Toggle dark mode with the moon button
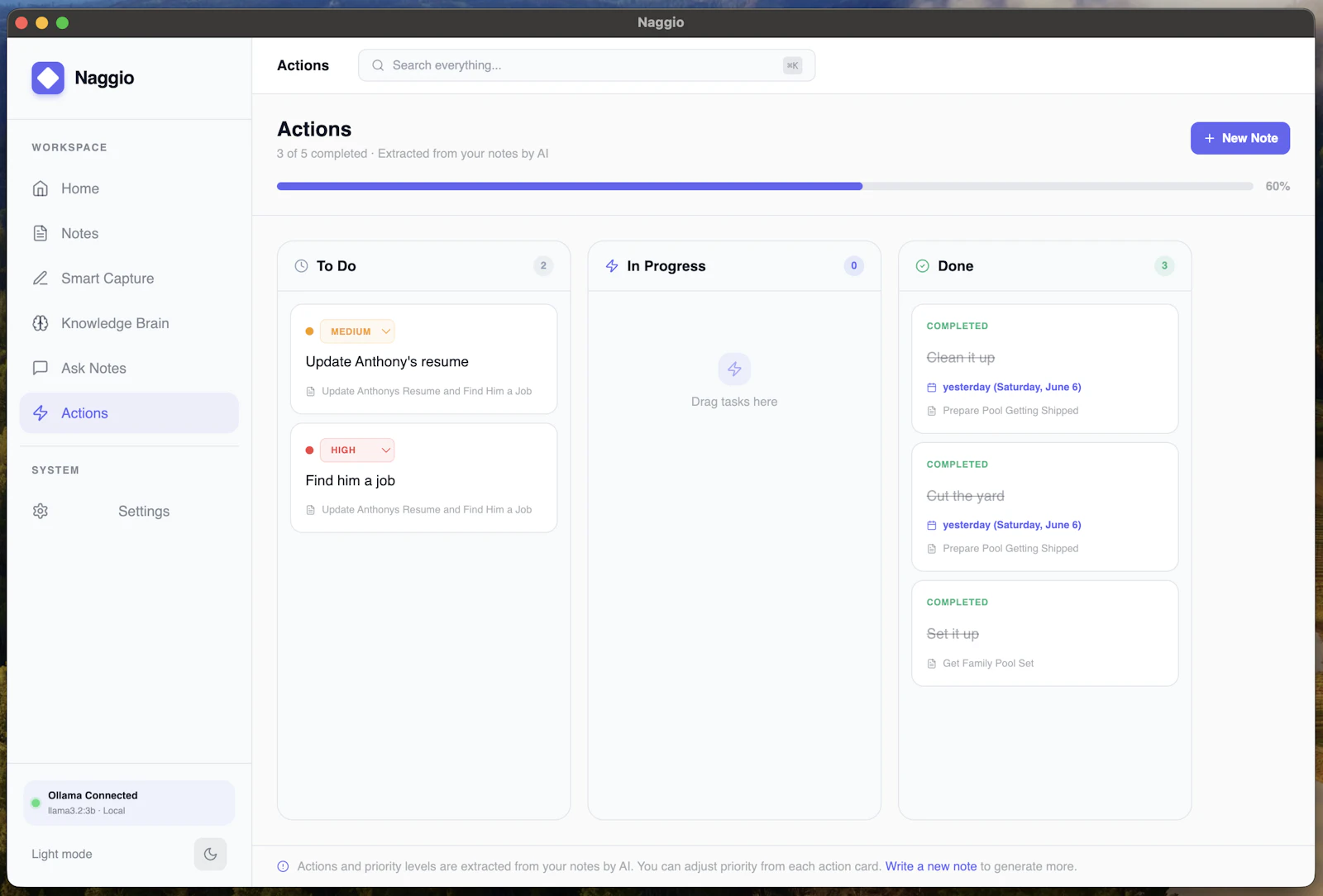The width and height of the screenshot is (1323, 896). (x=210, y=854)
